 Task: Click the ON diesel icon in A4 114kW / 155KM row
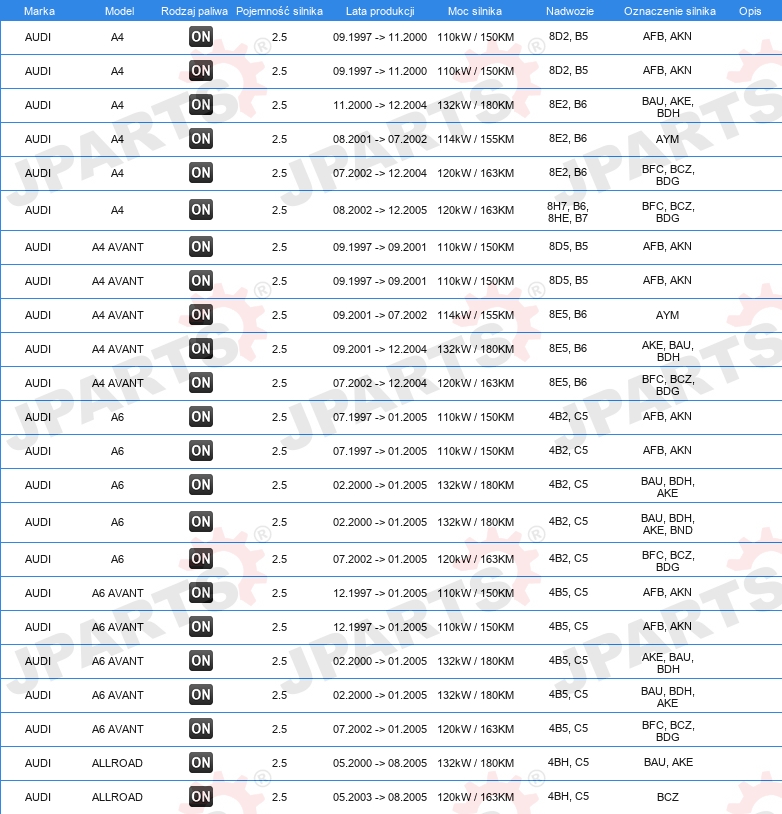click(x=201, y=139)
